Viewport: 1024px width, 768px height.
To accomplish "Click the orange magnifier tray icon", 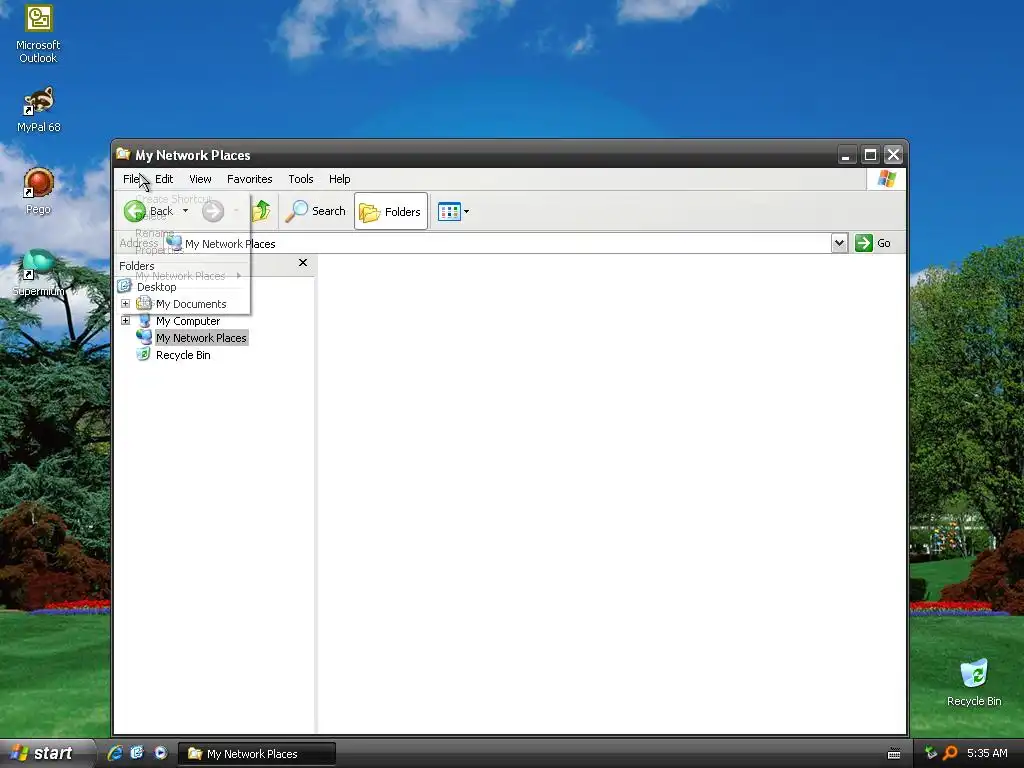I will pos(950,753).
